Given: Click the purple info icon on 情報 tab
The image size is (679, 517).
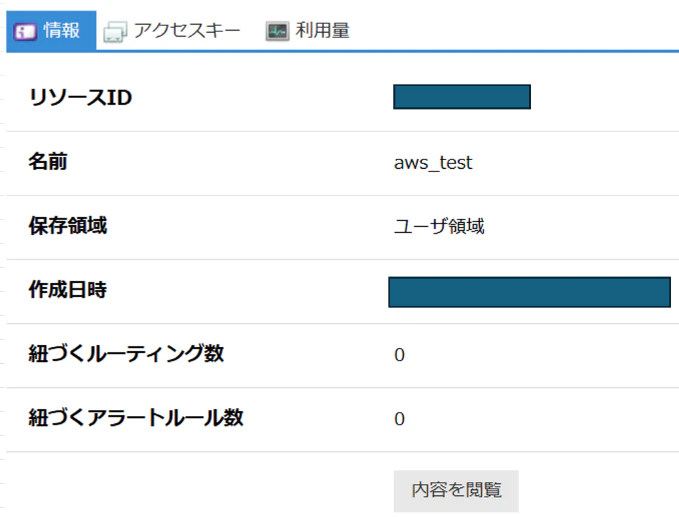Looking at the screenshot, I should pos(25,32).
